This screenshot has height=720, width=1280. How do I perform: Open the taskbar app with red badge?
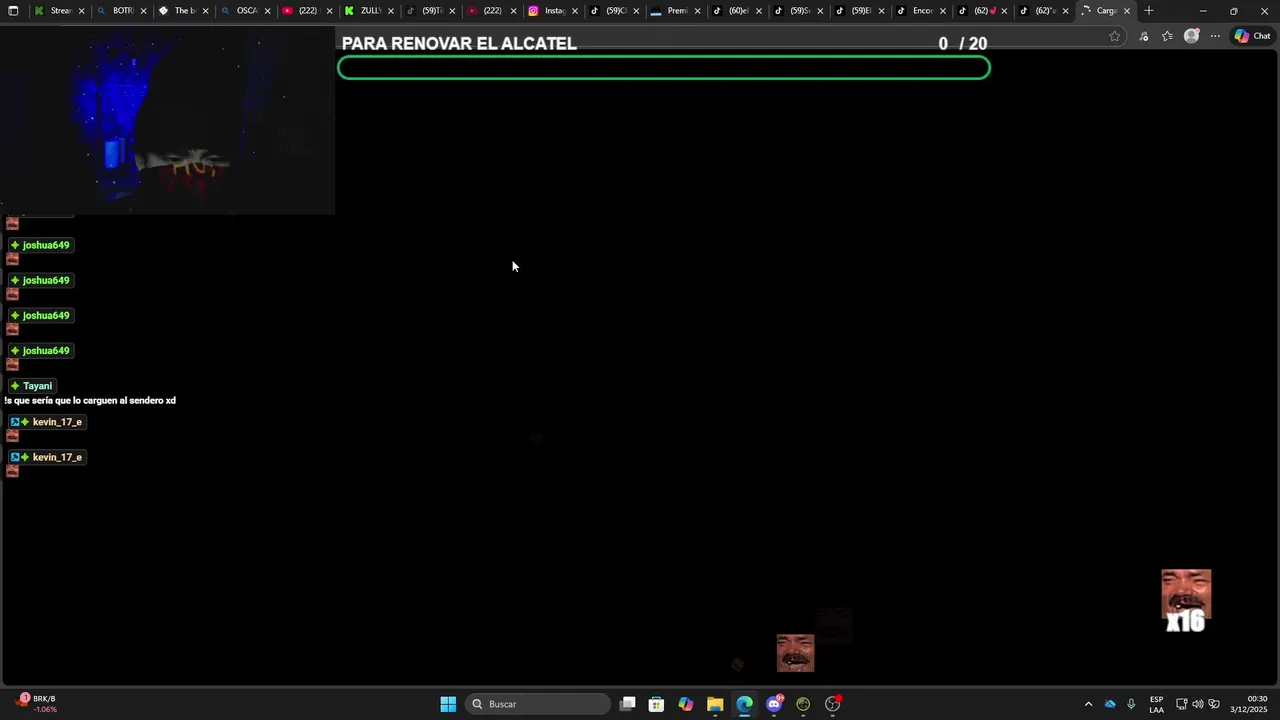[x=833, y=704]
